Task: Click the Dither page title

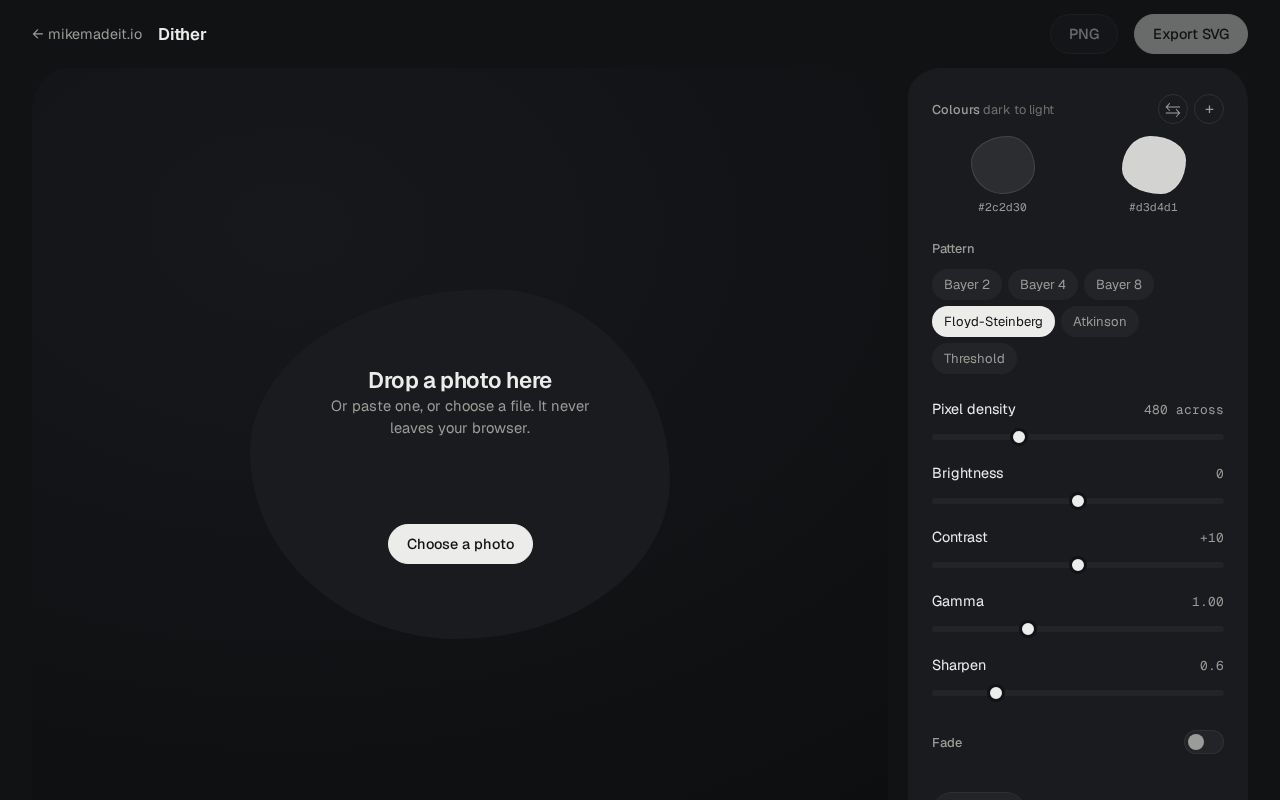Action: [182, 34]
